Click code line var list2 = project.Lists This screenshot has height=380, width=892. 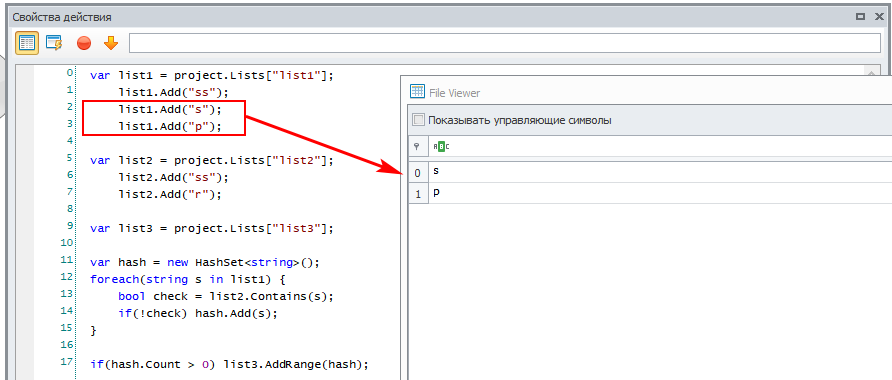[212, 160]
